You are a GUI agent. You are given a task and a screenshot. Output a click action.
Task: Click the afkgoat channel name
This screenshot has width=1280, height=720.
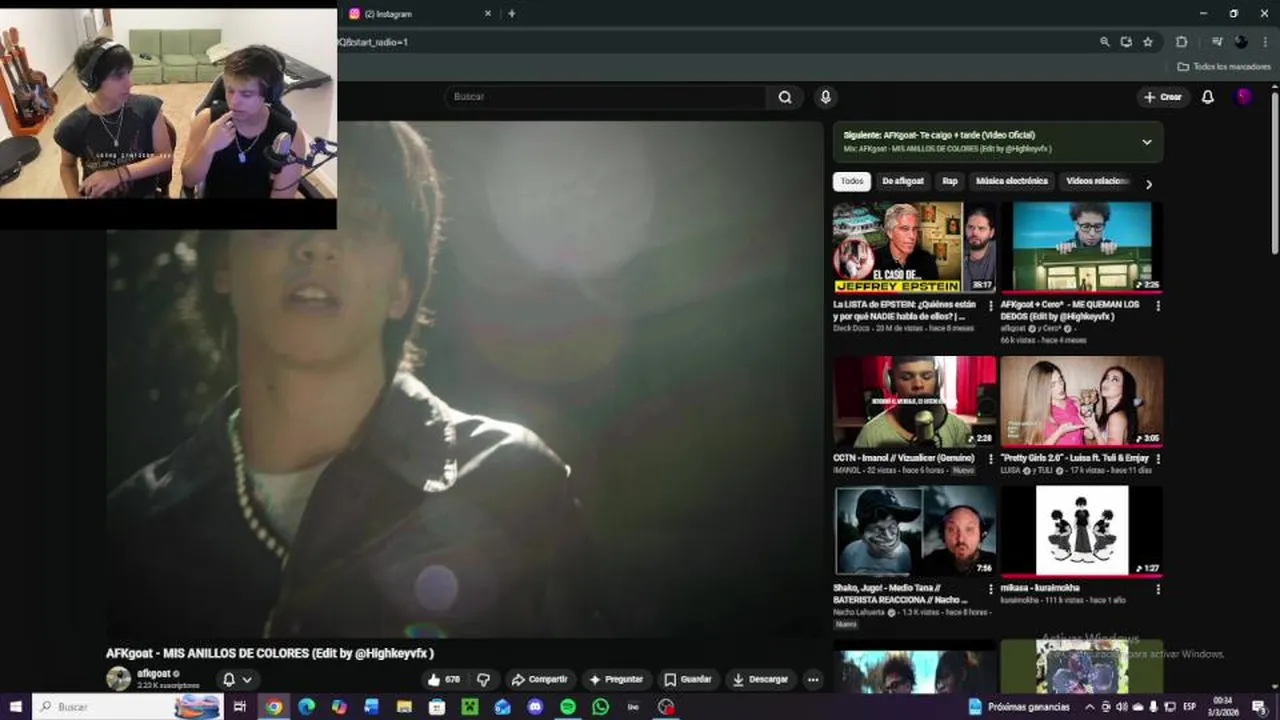(154, 674)
